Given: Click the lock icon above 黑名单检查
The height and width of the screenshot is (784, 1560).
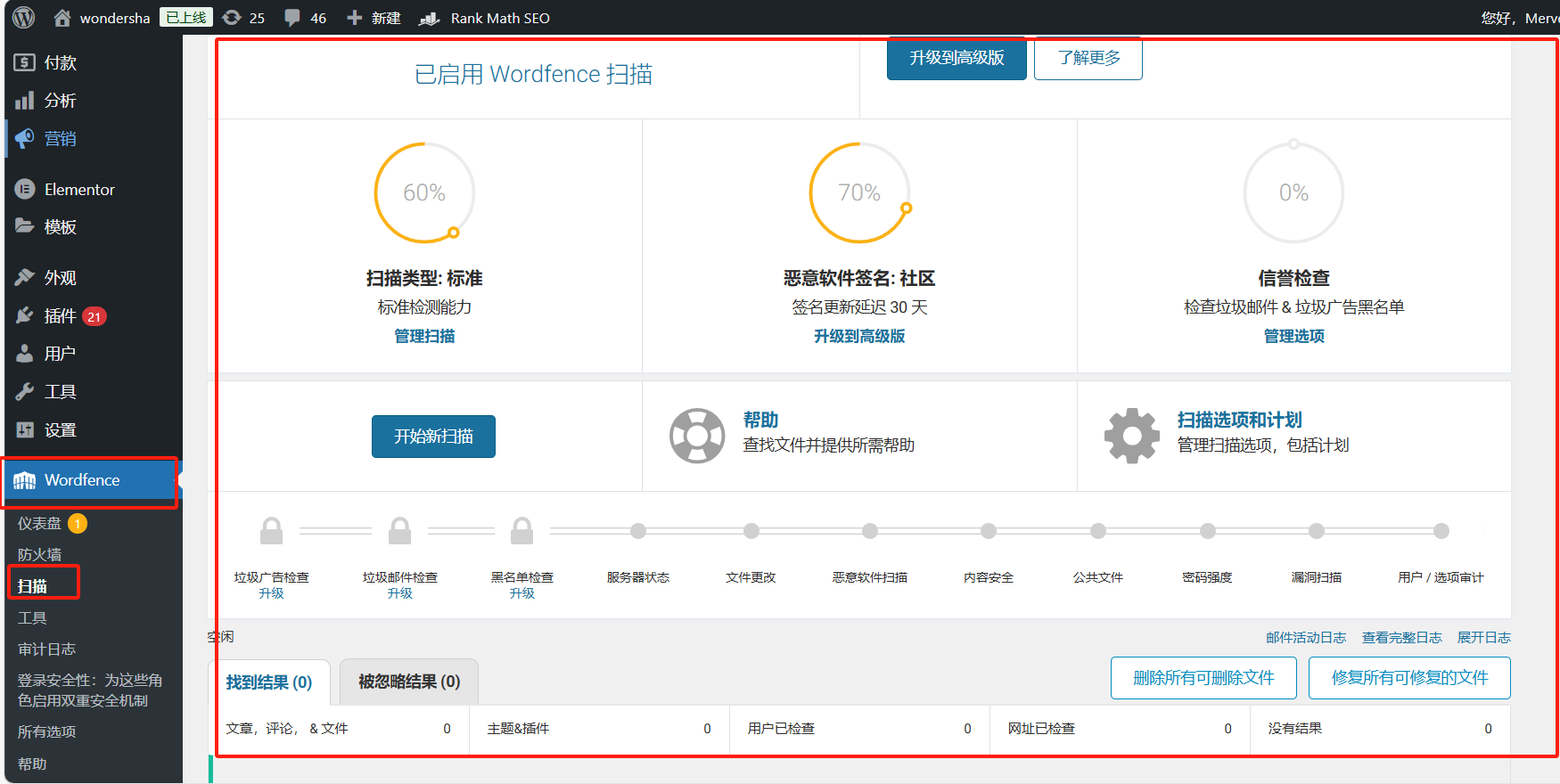Looking at the screenshot, I should (522, 531).
